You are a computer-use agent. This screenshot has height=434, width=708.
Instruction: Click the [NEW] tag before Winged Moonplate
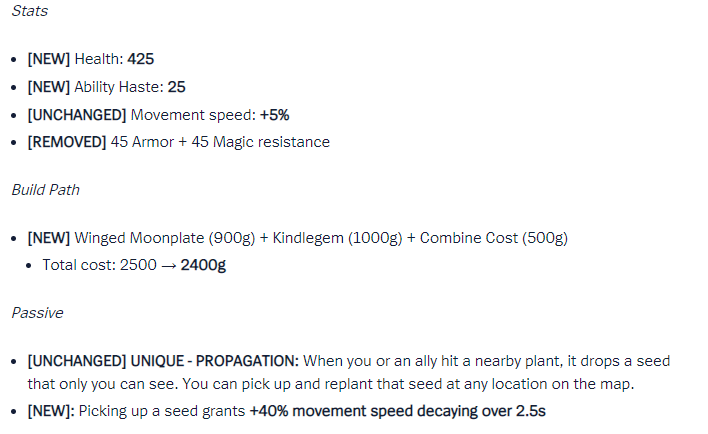48,238
